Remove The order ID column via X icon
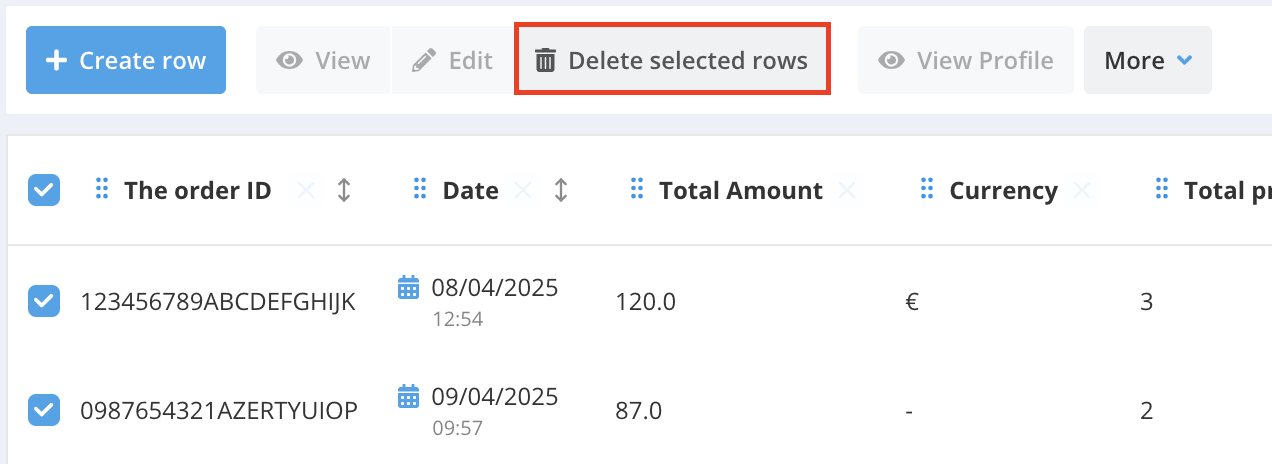The width and height of the screenshot is (1272, 464). pos(307,190)
